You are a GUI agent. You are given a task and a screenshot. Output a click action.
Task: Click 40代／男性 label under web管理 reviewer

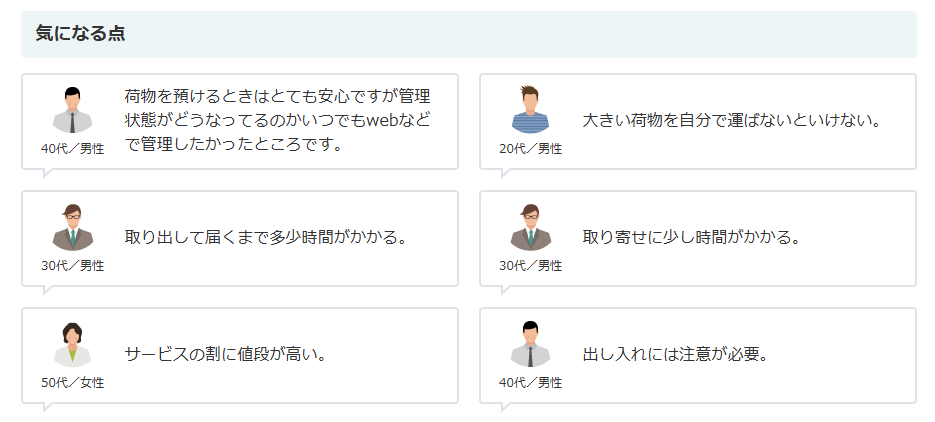tap(72, 149)
